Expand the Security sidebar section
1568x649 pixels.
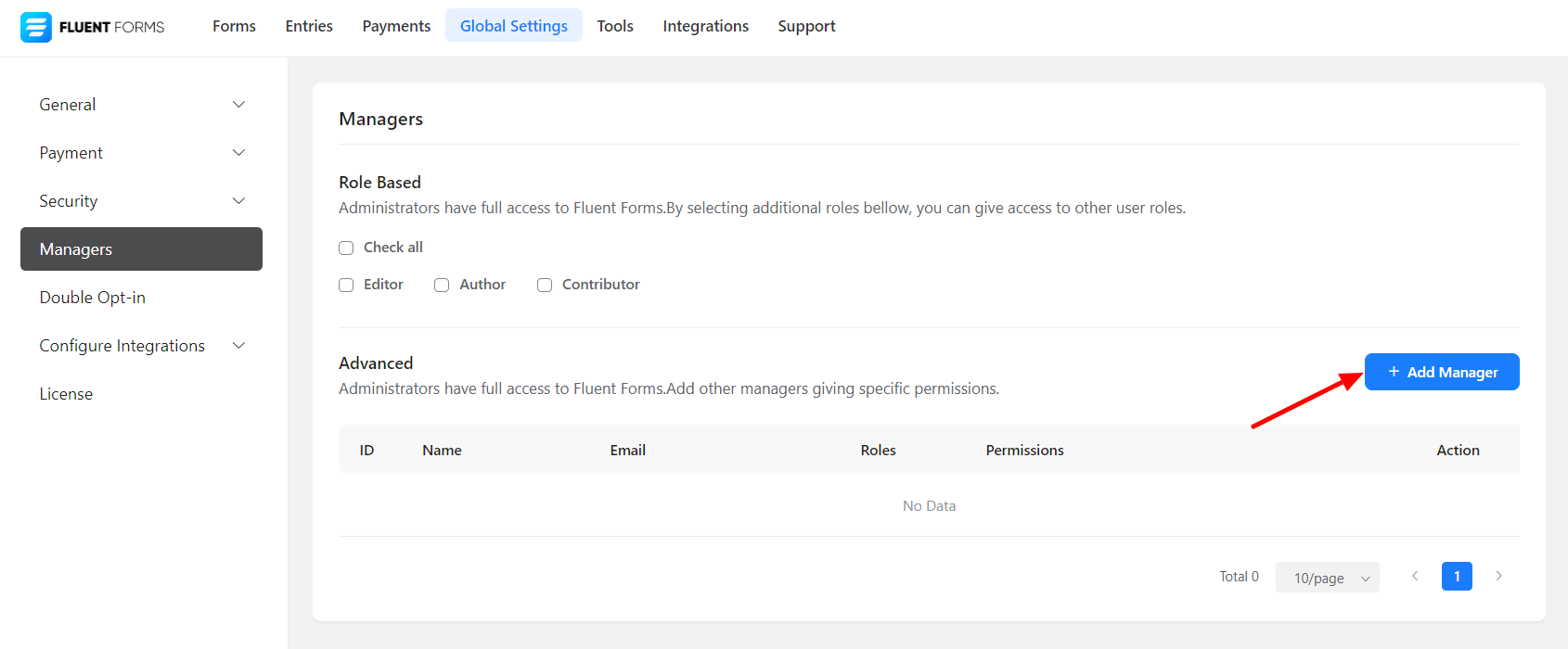[141, 201]
